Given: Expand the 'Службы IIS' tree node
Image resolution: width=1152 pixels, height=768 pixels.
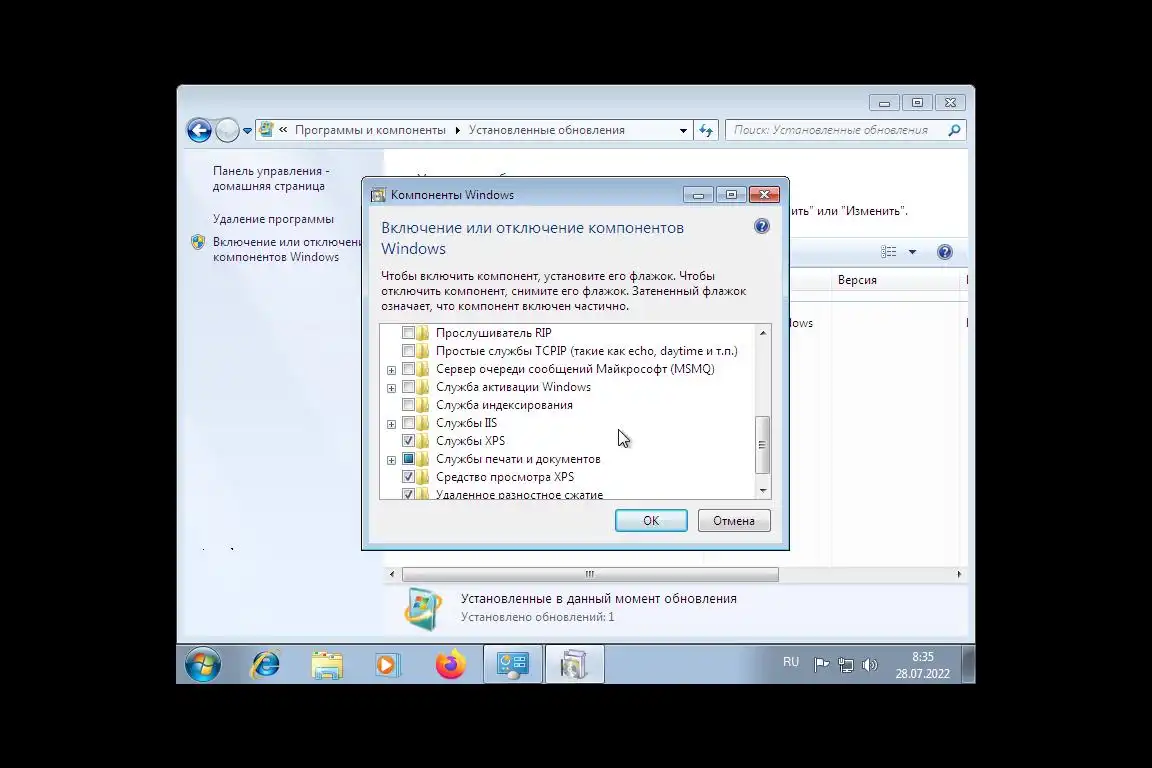Looking at the screenshot, I should click(392, 424).
